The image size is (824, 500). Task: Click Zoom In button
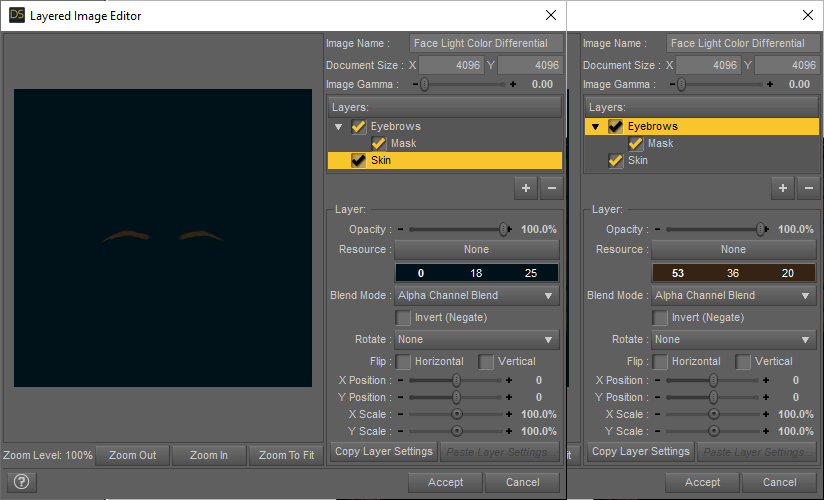pyautogui.click(x=209, y=455)
